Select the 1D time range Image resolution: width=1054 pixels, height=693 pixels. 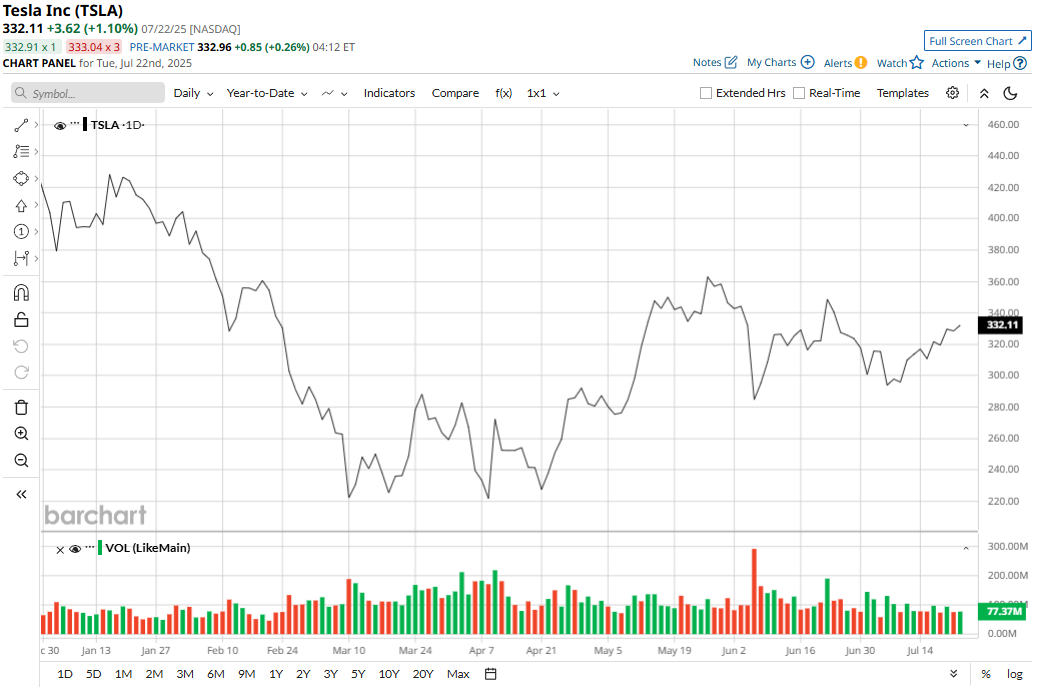click(65, 674)
